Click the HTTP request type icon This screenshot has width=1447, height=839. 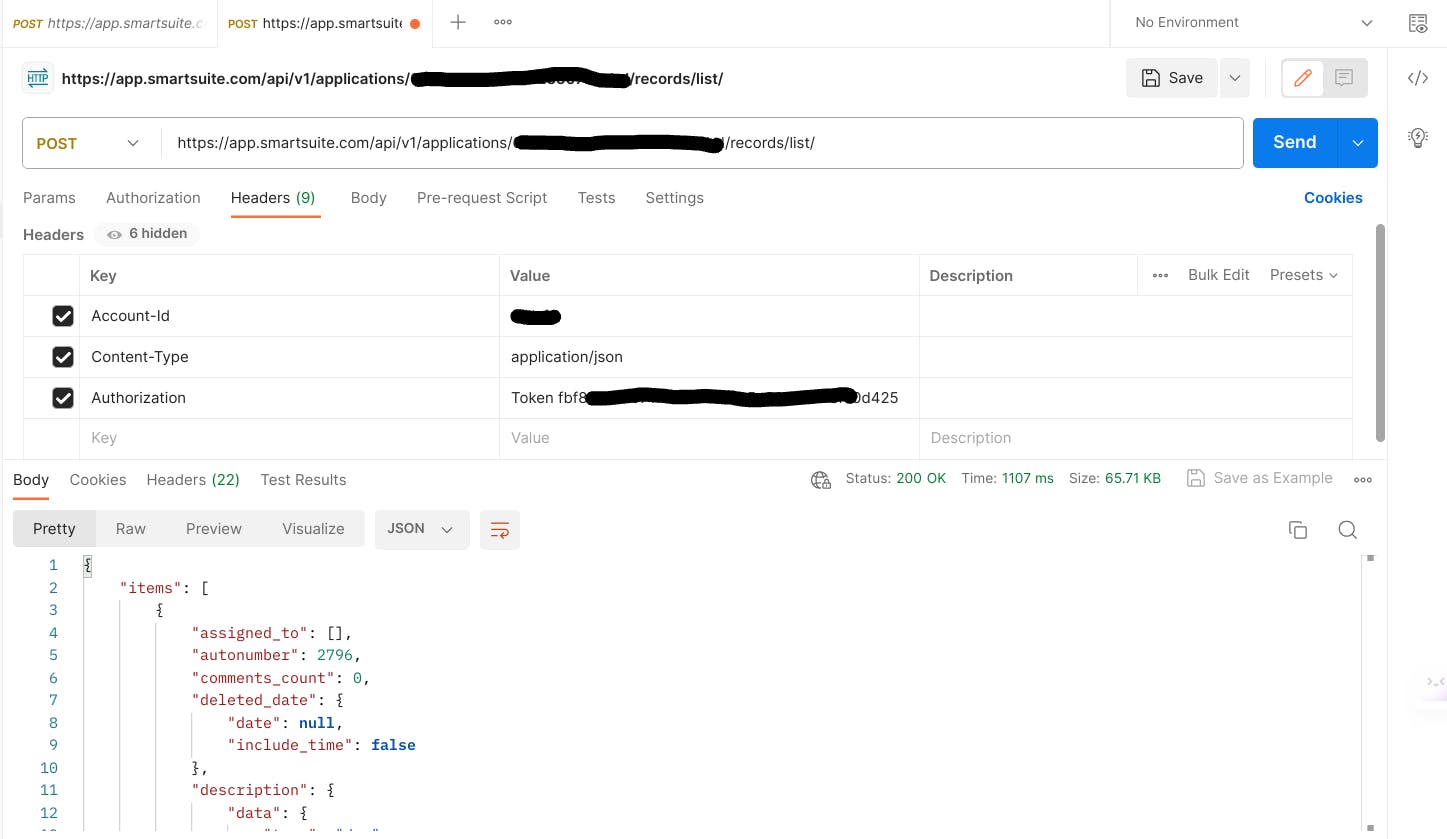pos(38,78)
